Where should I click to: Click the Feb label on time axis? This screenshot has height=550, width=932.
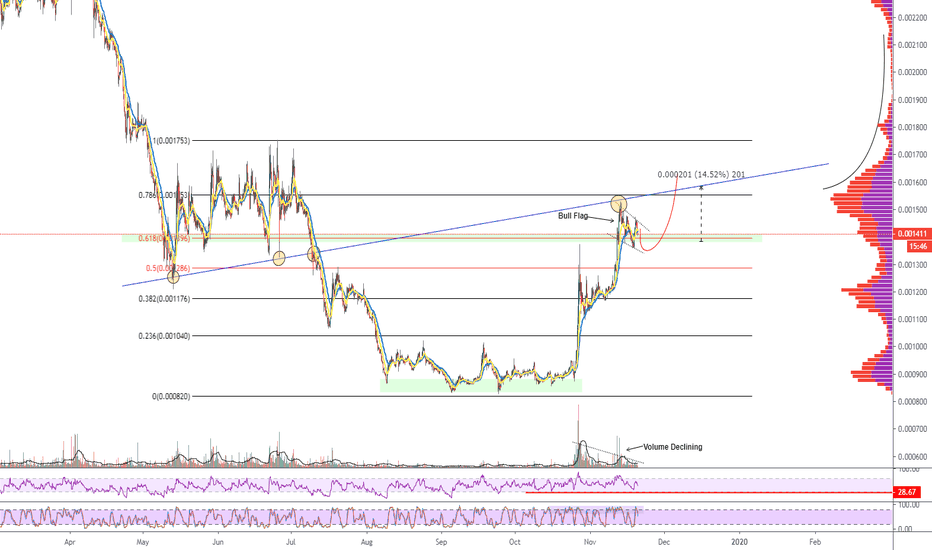(x=815, y=542)
